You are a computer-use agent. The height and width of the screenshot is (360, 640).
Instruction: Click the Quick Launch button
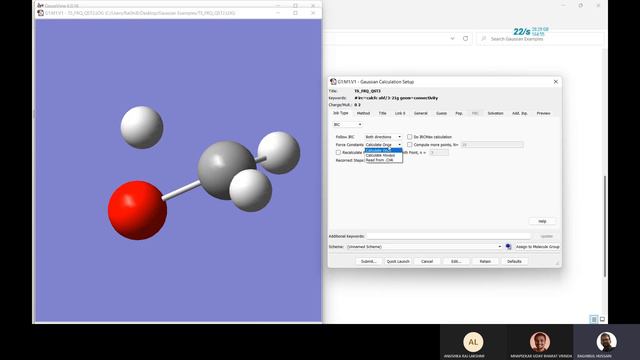click(398, 261)
